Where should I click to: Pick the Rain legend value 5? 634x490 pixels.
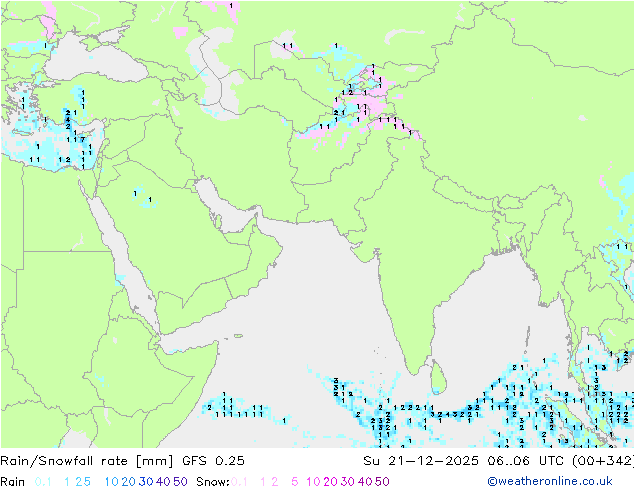(x=87, y=482)
